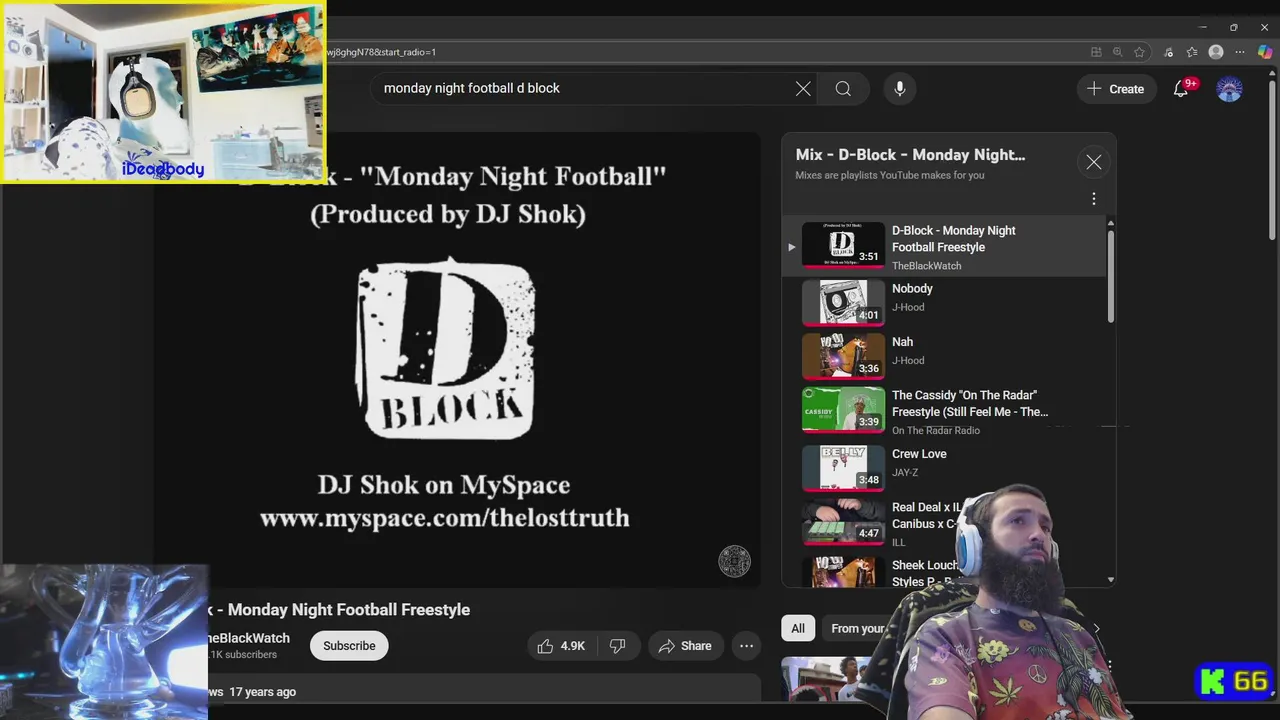Open the YouTube account avatar menu
1280x720 pixels.
pos(1229,89)
